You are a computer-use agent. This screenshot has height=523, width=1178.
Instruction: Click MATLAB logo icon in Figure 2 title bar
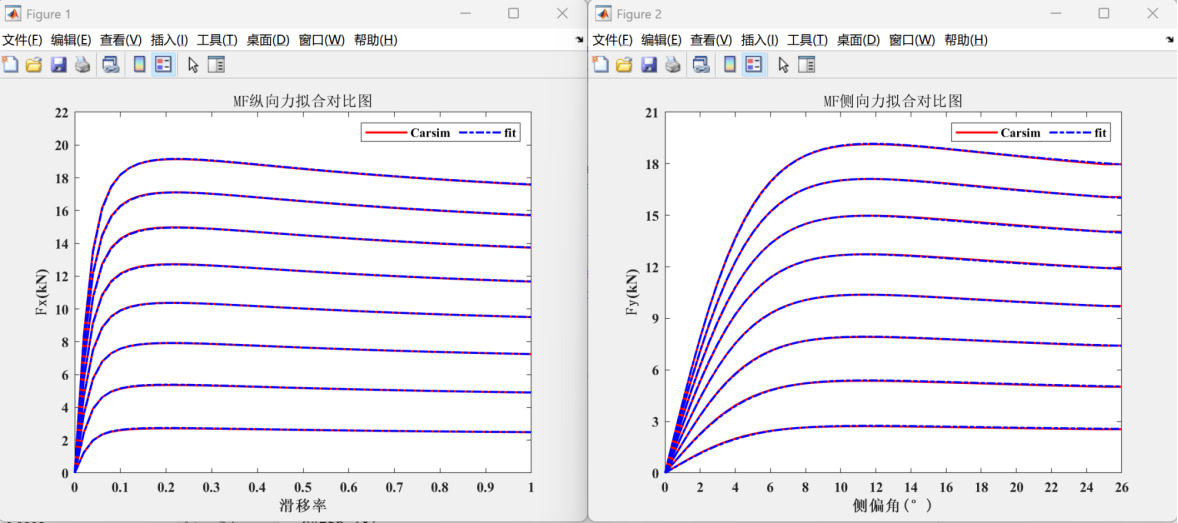coord(604,14)
